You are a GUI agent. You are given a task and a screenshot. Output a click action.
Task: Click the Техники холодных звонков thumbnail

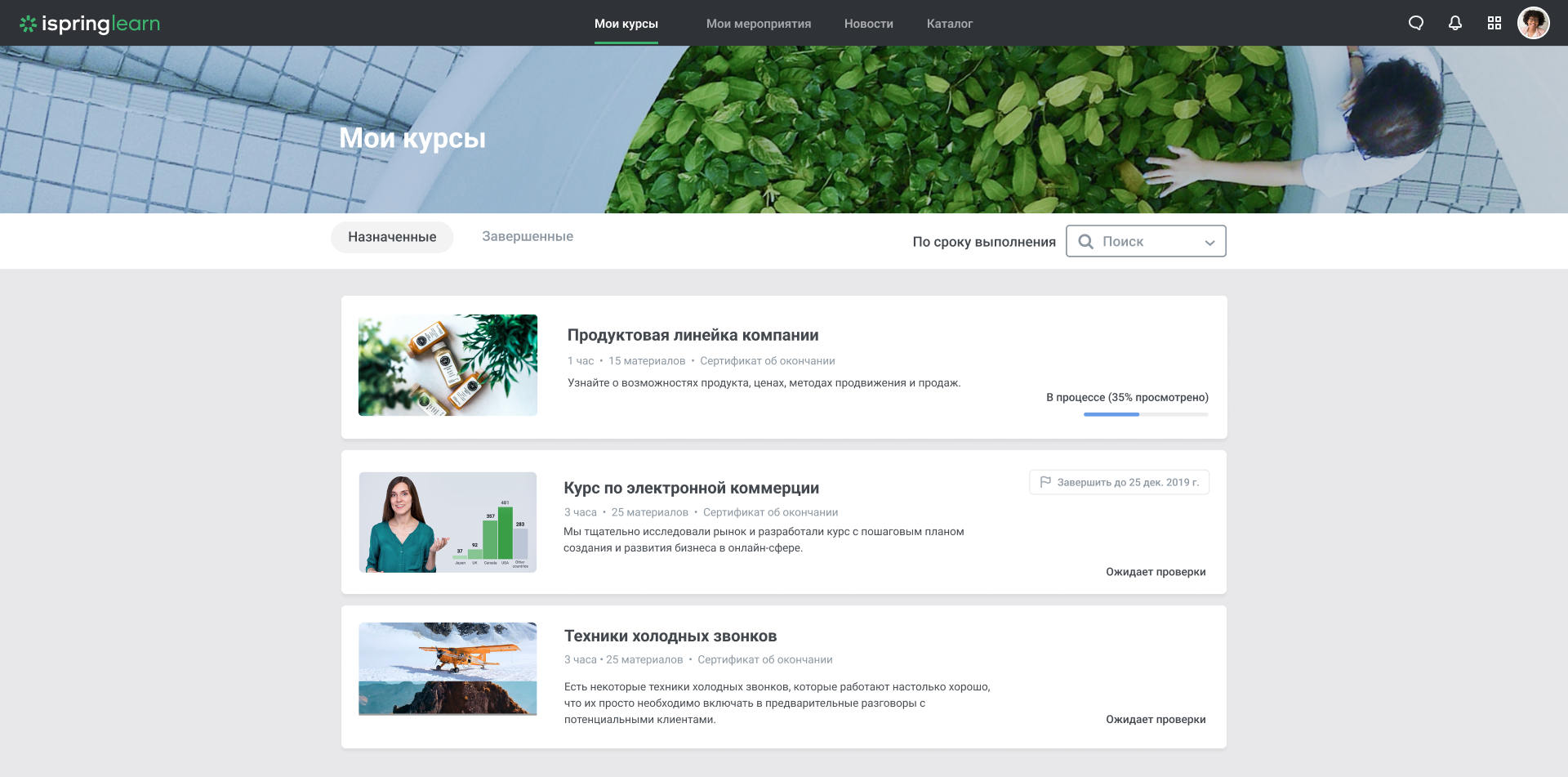coord(448,668)
